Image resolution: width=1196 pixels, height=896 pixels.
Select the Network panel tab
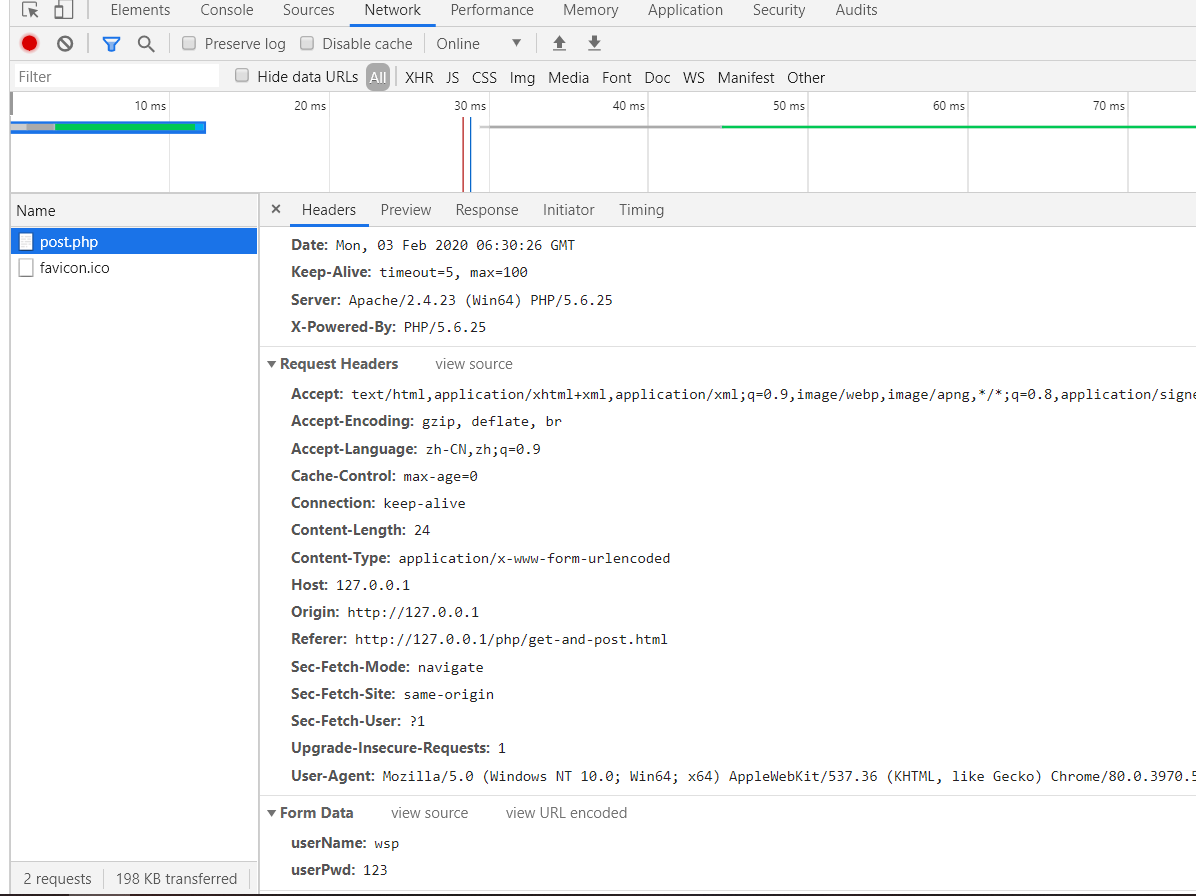[x=392, y=10]
